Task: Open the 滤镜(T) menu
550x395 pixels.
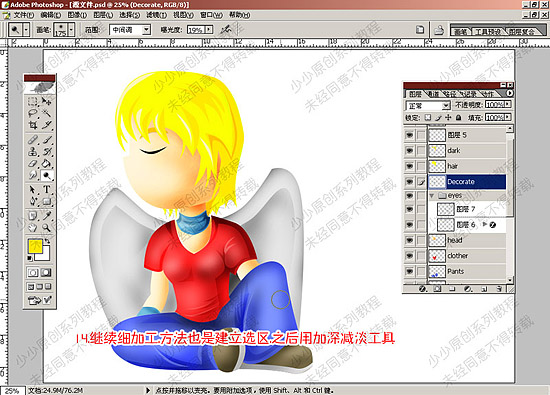Action: click(156, 15)
